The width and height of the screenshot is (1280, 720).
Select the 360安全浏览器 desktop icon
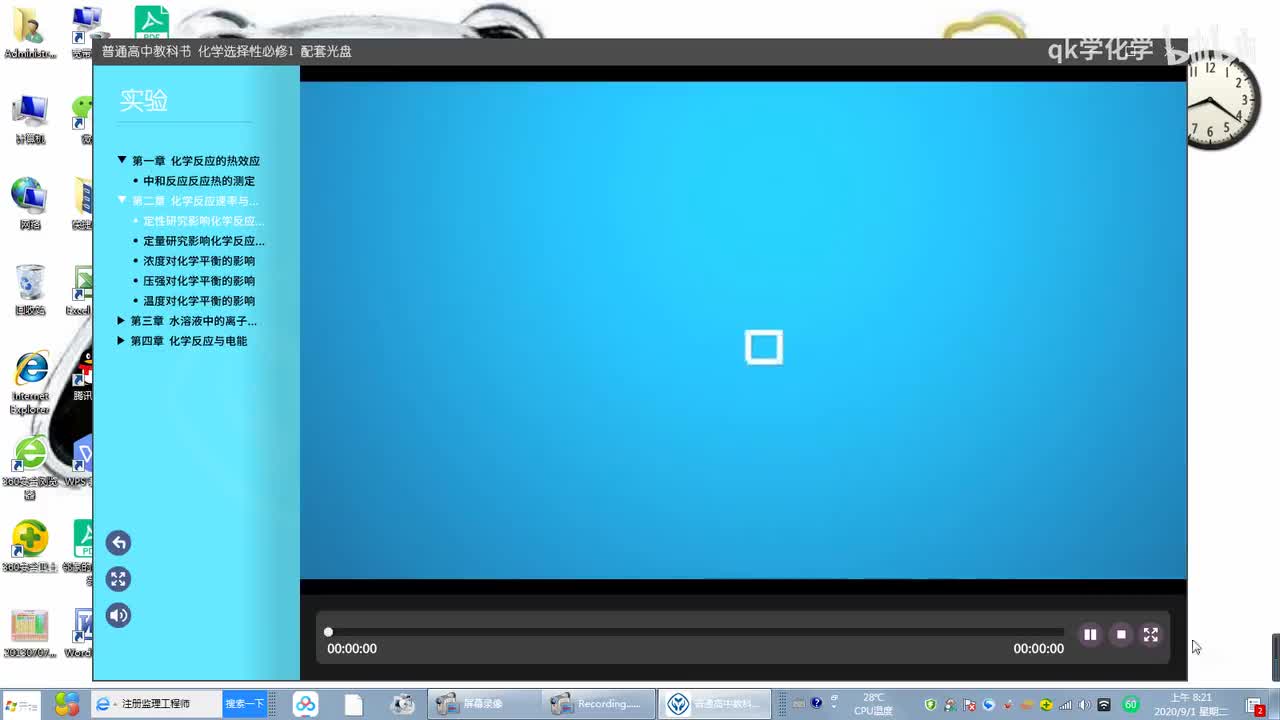click(30, 468)
